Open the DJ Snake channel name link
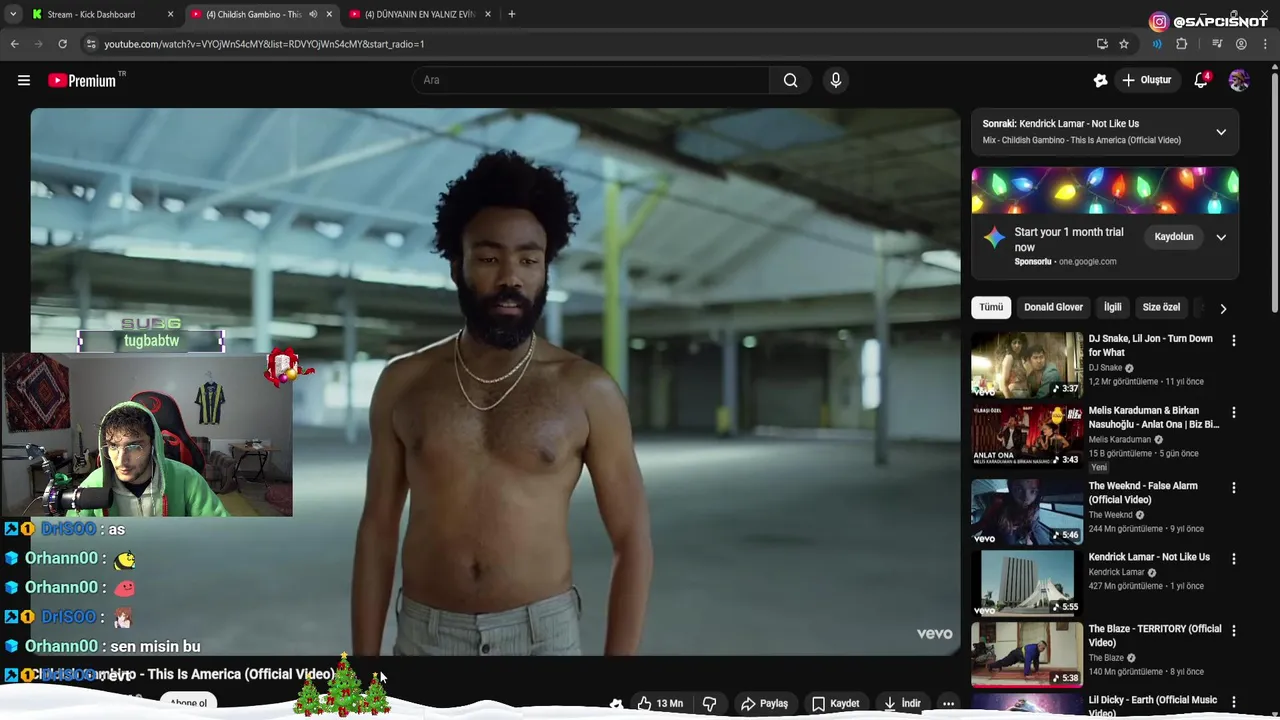 point(1105,368)
